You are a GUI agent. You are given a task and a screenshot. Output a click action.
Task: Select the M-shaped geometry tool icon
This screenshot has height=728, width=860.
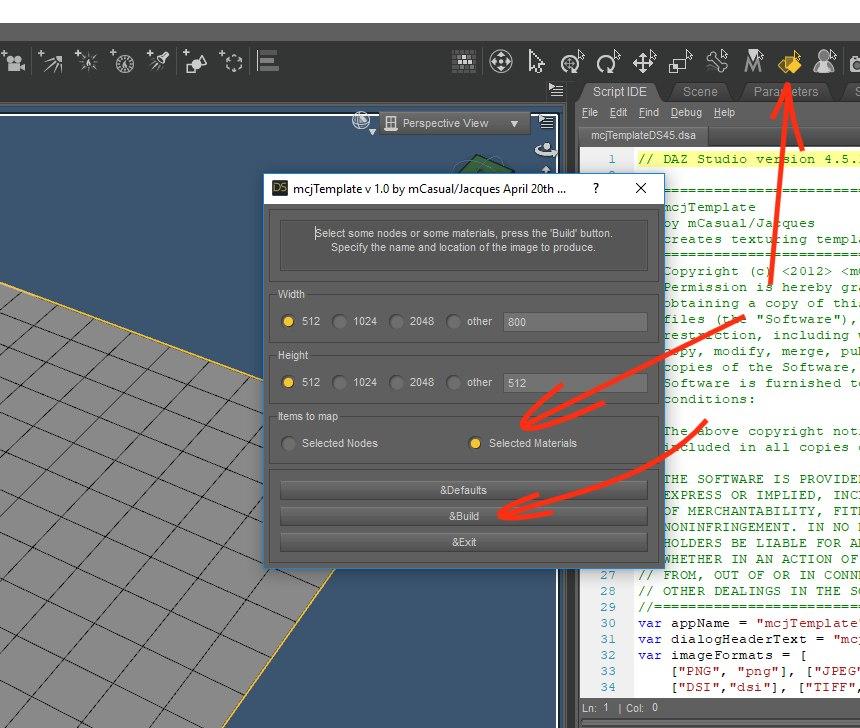tap(753, 61)
